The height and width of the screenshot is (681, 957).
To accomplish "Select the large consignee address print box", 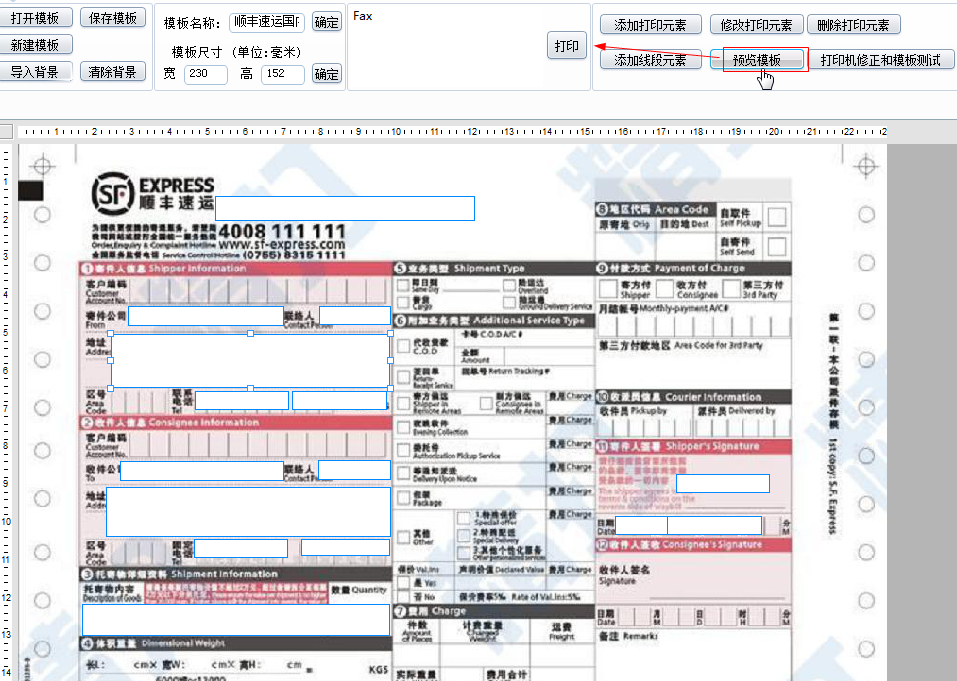I will pos(248,511).
